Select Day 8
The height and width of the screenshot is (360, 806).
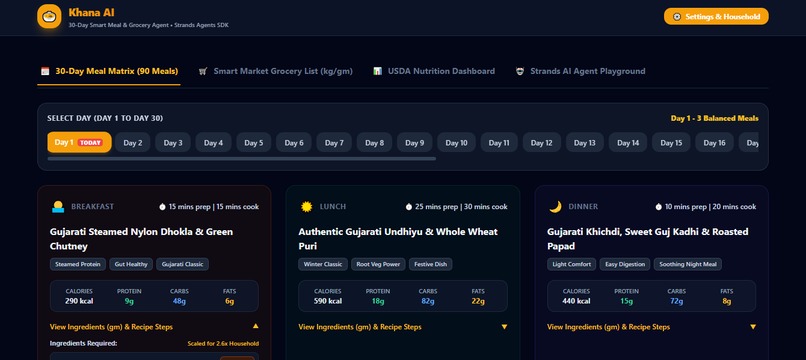tap(374, 142)
